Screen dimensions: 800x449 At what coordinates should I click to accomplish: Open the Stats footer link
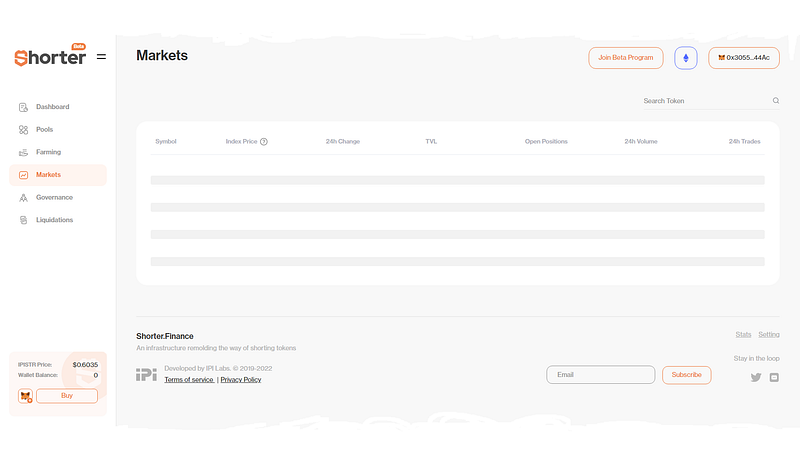[743, 335]
